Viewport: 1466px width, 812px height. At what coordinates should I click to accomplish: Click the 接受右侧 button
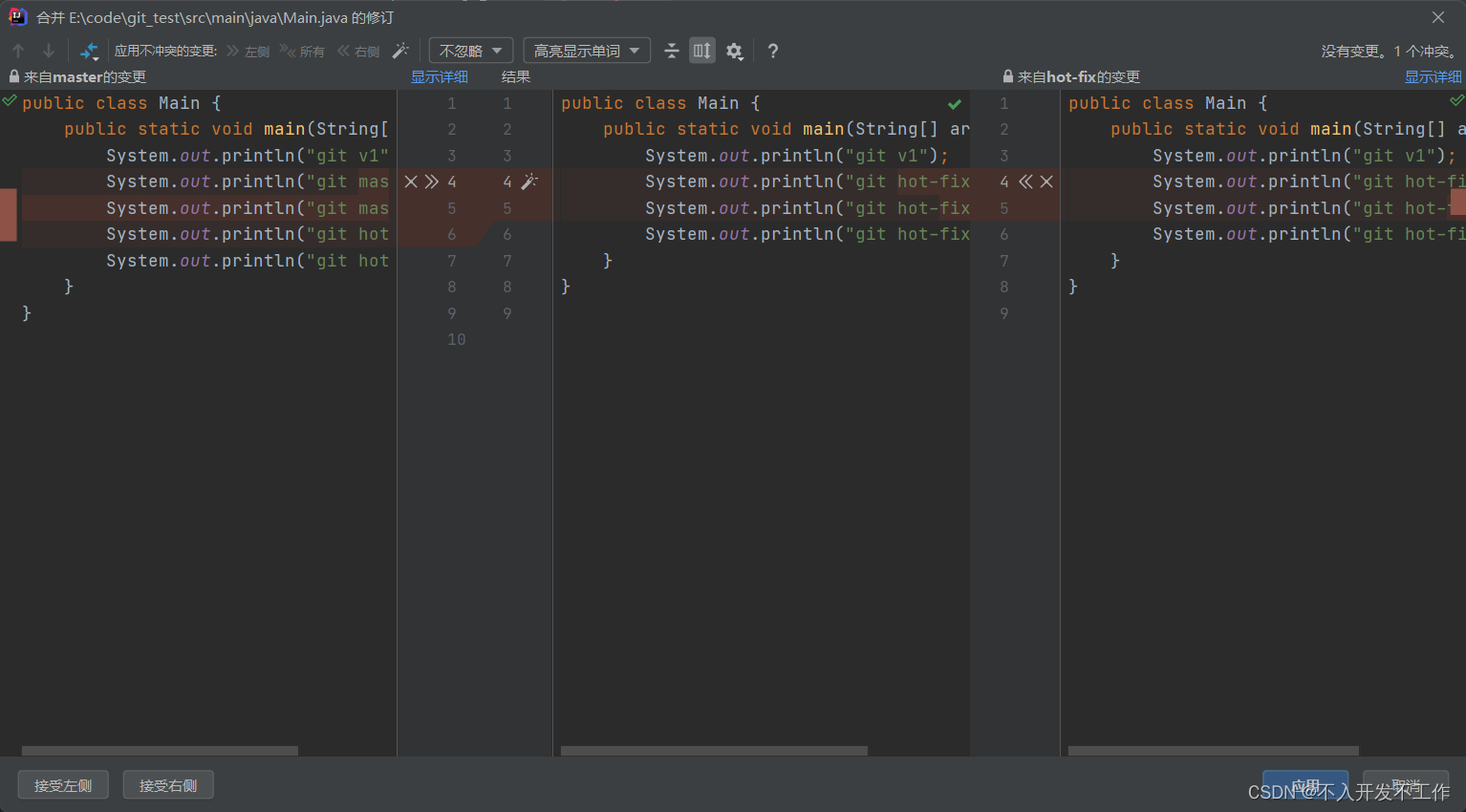(x=168, y=785)
